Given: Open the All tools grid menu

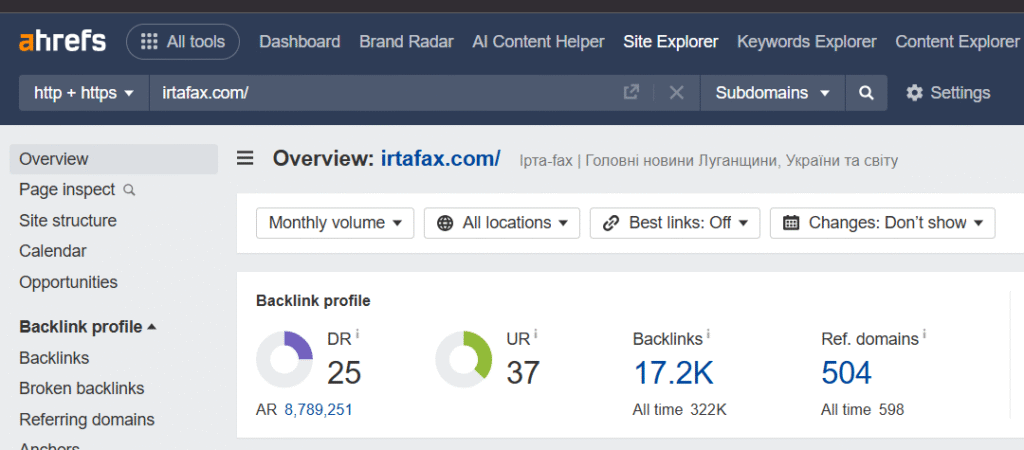Looking at the screenshot, I should click(x=183, y=42).
